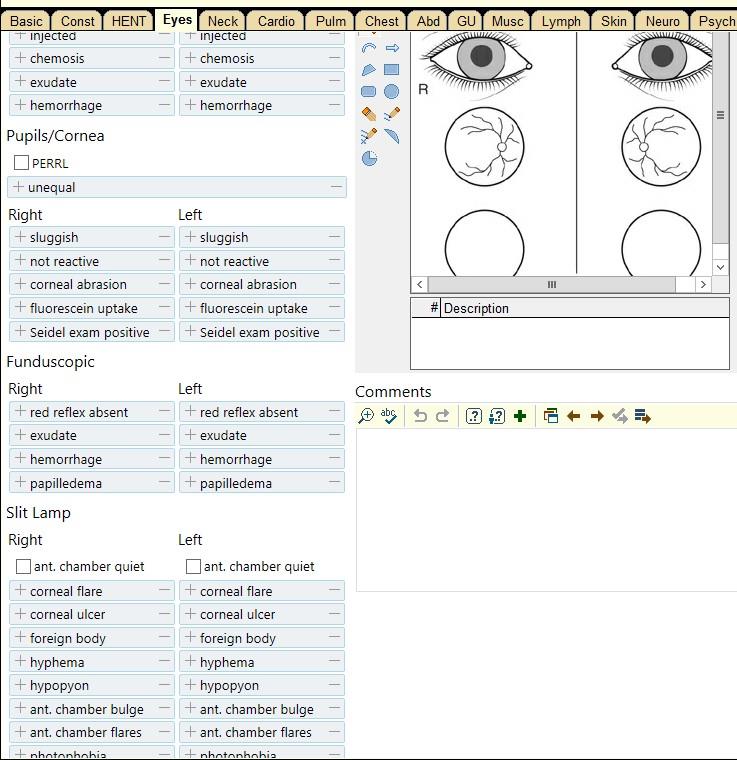Click the undo arrow in Comments toolbar

pyautogui.click(x=420, y=416)
